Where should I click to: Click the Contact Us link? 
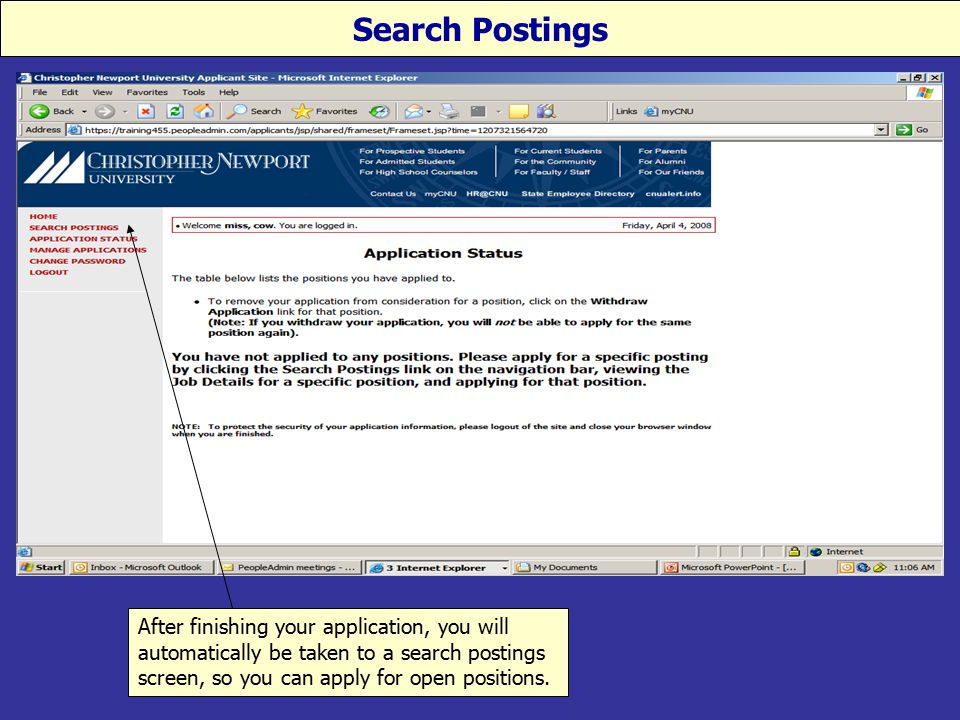392,193
